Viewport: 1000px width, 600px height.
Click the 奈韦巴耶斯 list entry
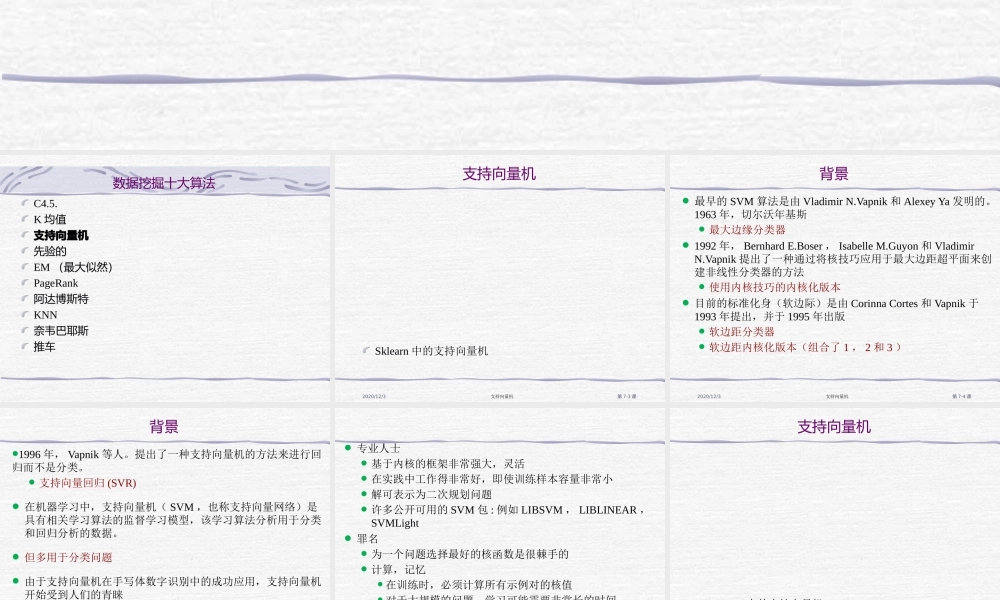pos(61,331)
